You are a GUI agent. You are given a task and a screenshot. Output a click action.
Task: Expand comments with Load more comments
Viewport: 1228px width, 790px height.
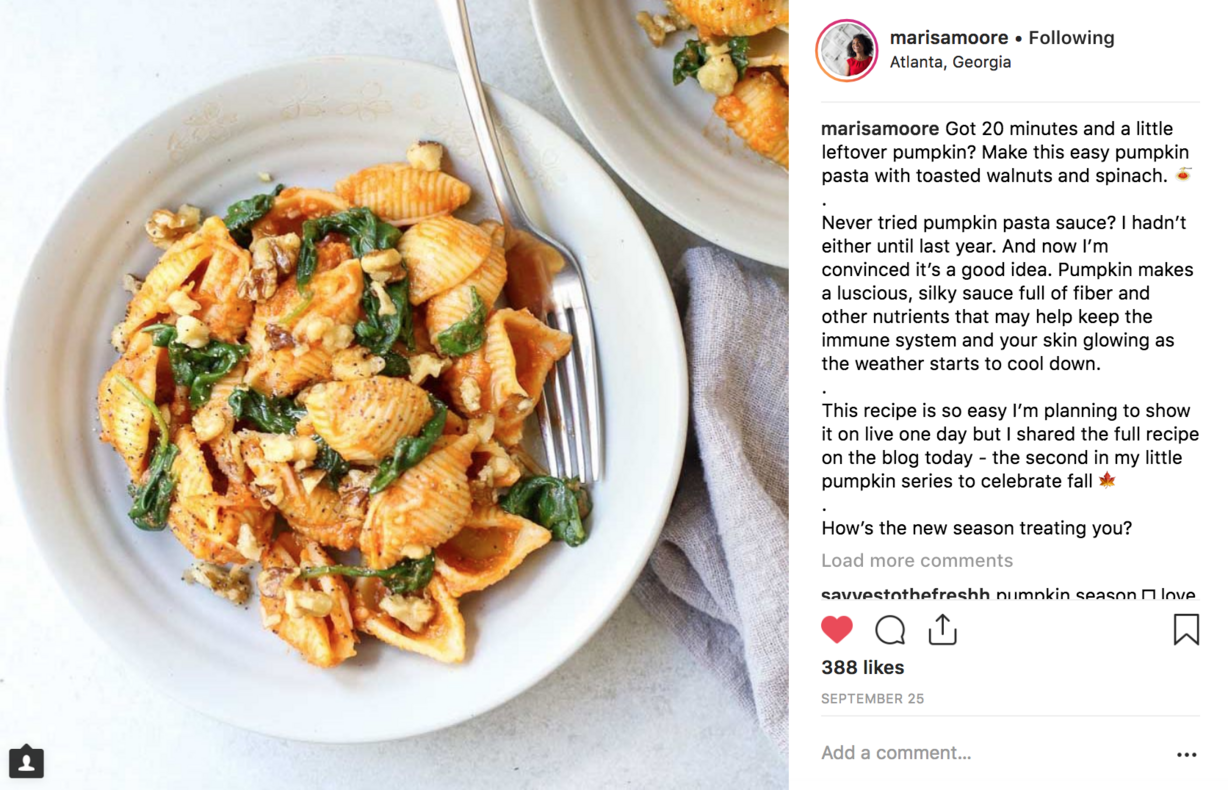pos(917,560)
